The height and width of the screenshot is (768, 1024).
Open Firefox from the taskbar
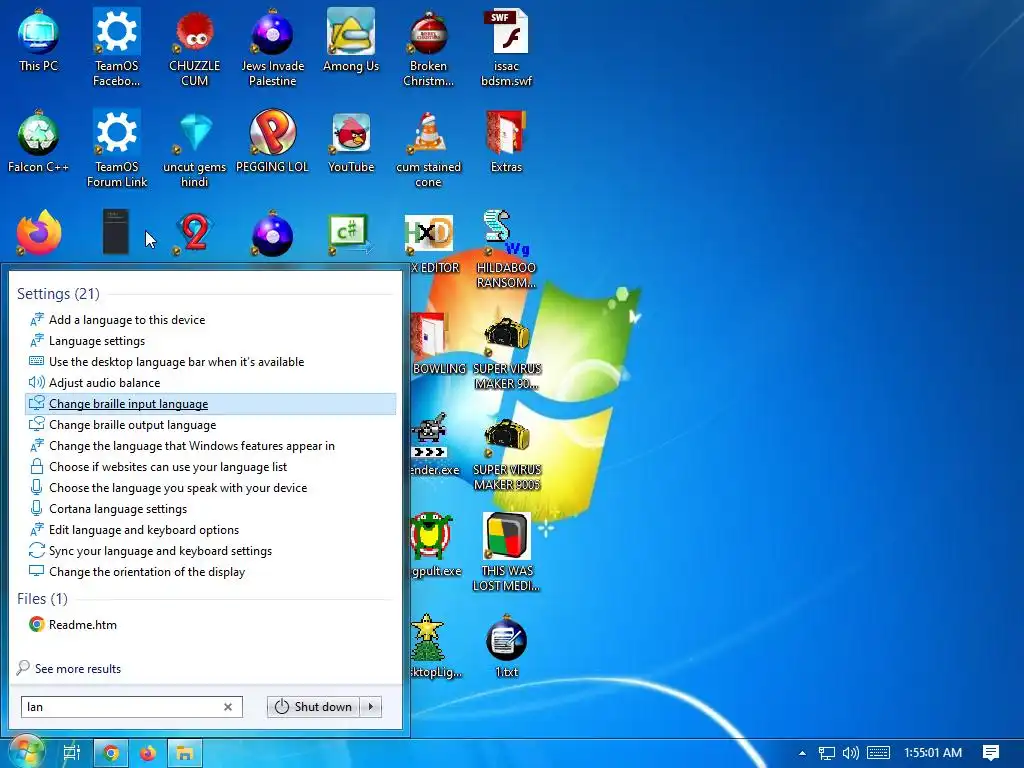[x=148, y=753]
